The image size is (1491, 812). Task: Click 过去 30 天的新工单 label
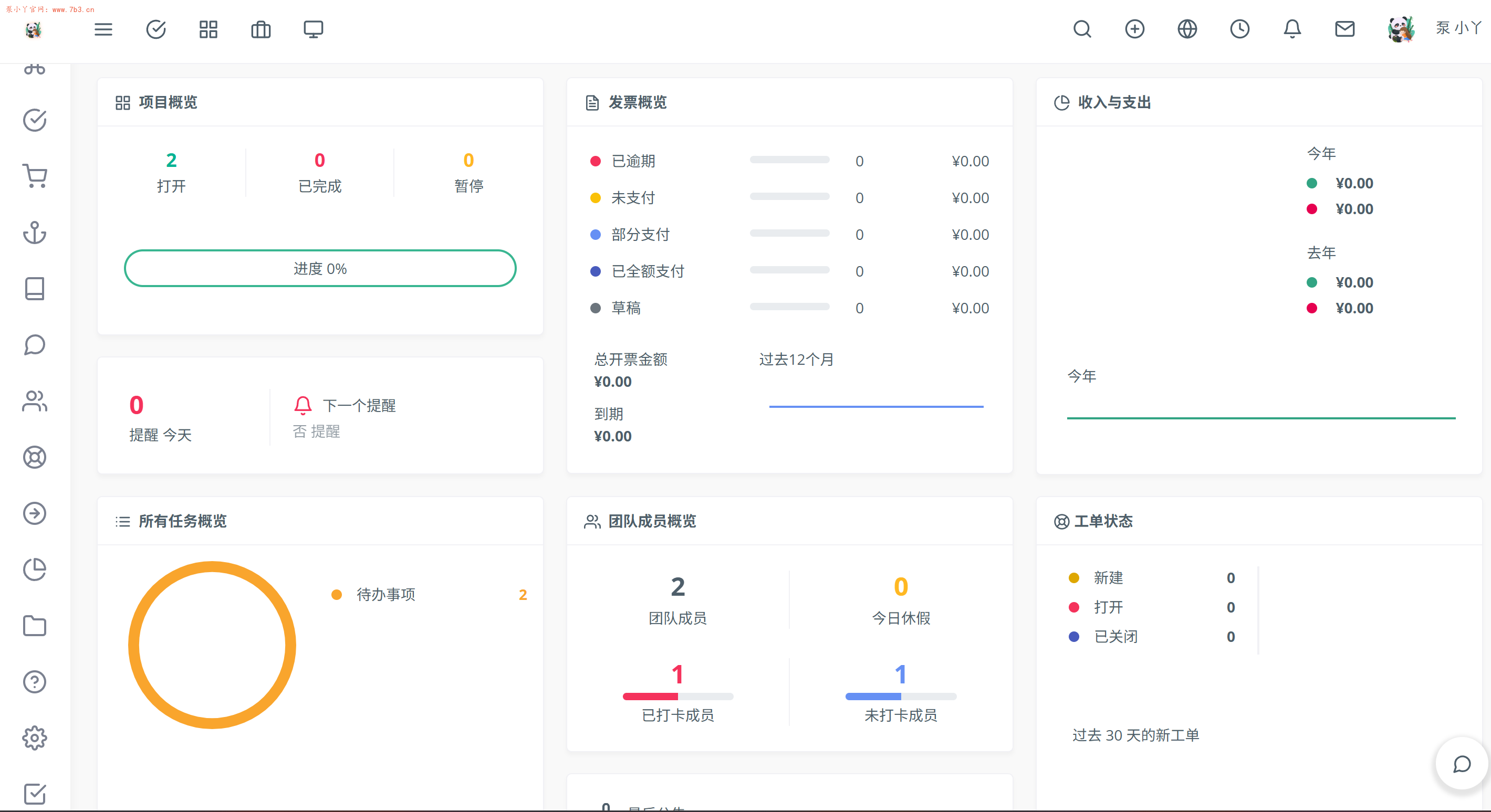click(1135, 735)
